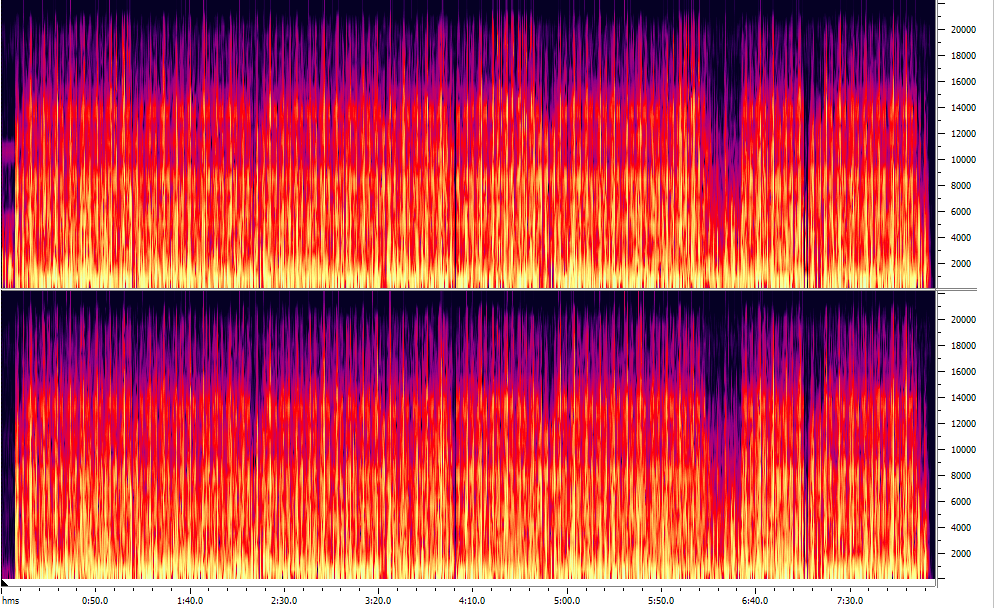Select 4000 on the lower channel frequency scale
Screen dimensions: 994x608
point(960,528)
